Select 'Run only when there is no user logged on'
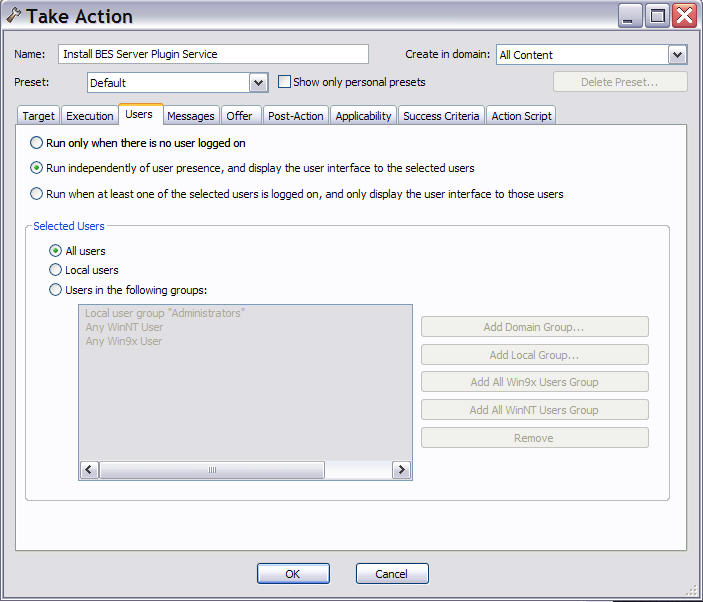The height and width of the screenshot is (602, 703). point(36,143)
